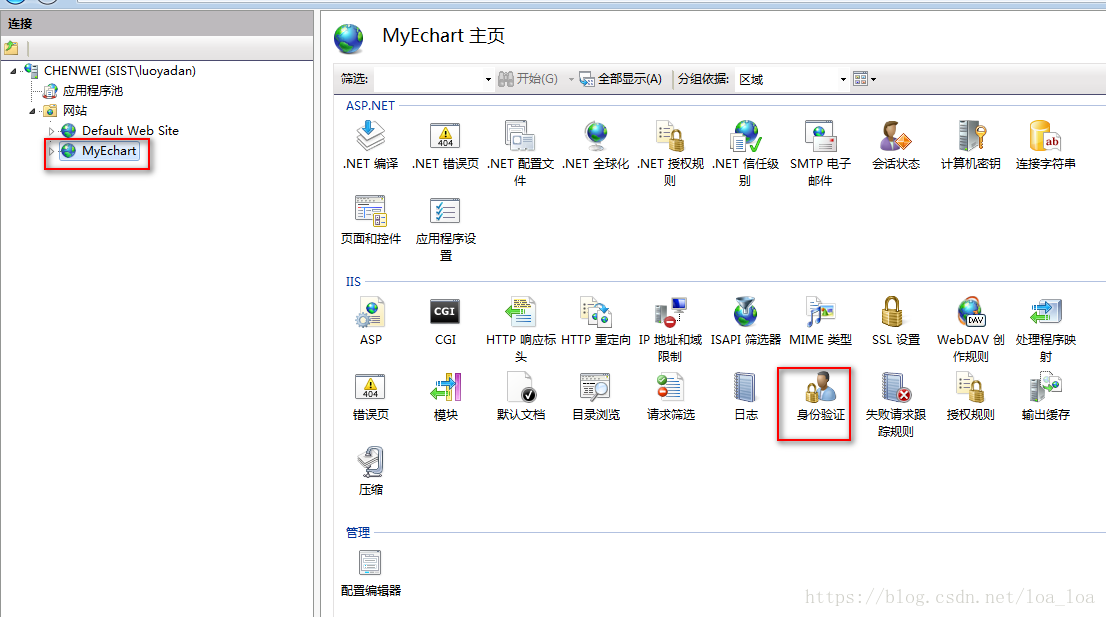Open 会话状态 feature

coord(896,146)
